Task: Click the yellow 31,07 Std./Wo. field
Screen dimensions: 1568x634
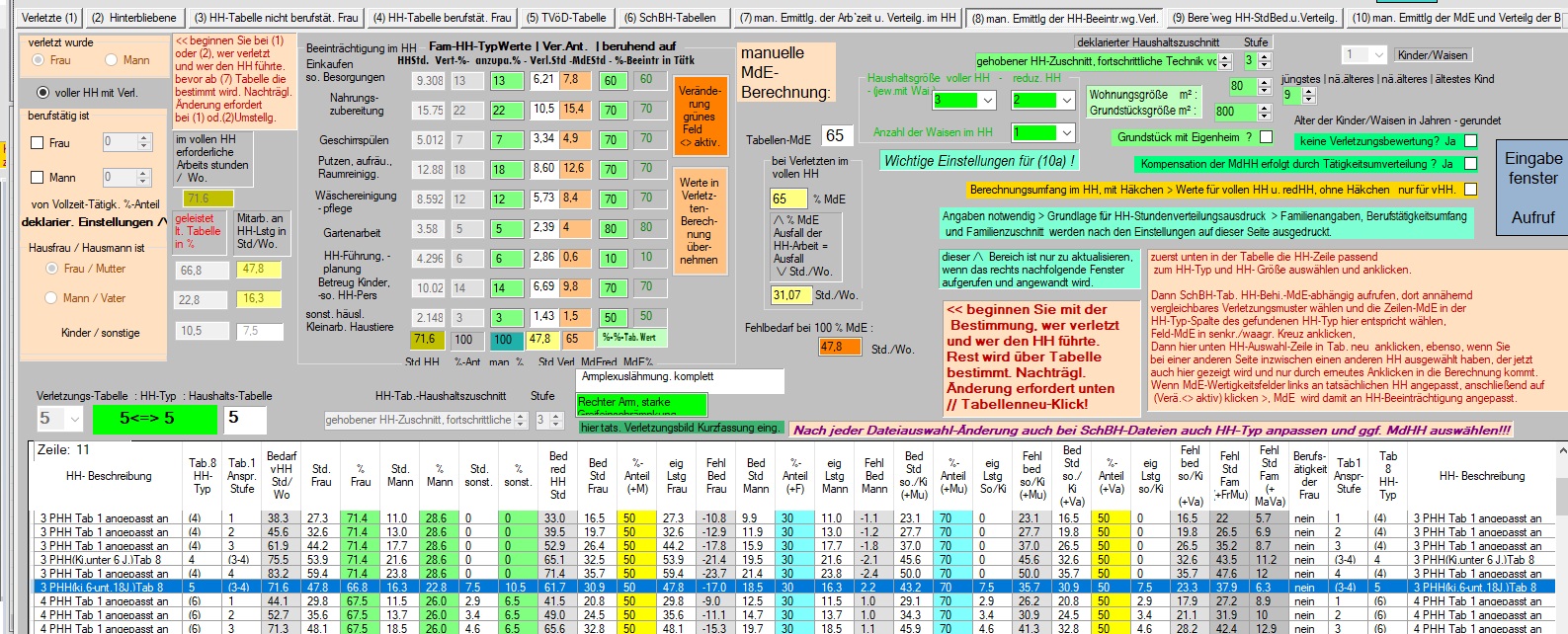Action: click(790, 294)
